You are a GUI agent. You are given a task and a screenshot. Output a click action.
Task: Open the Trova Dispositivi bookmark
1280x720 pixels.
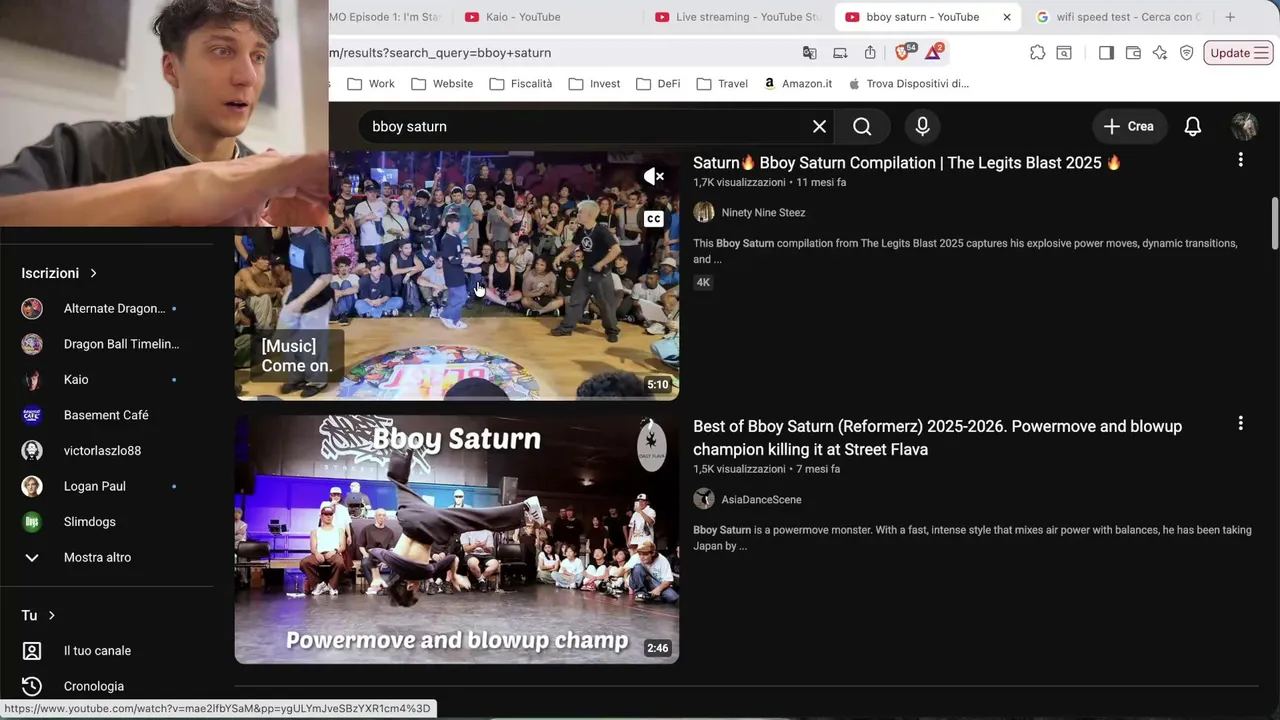[x=909, y=84]
